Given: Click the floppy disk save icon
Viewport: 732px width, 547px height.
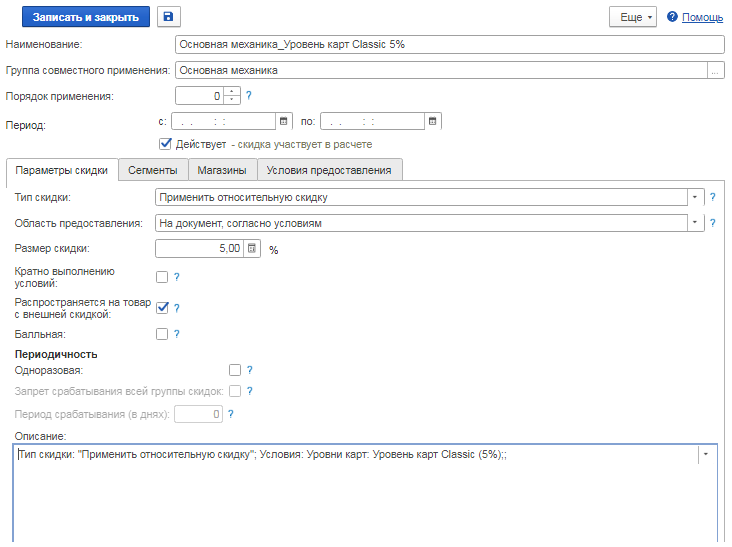Looking at the screenshot, I should coord(169,17).
